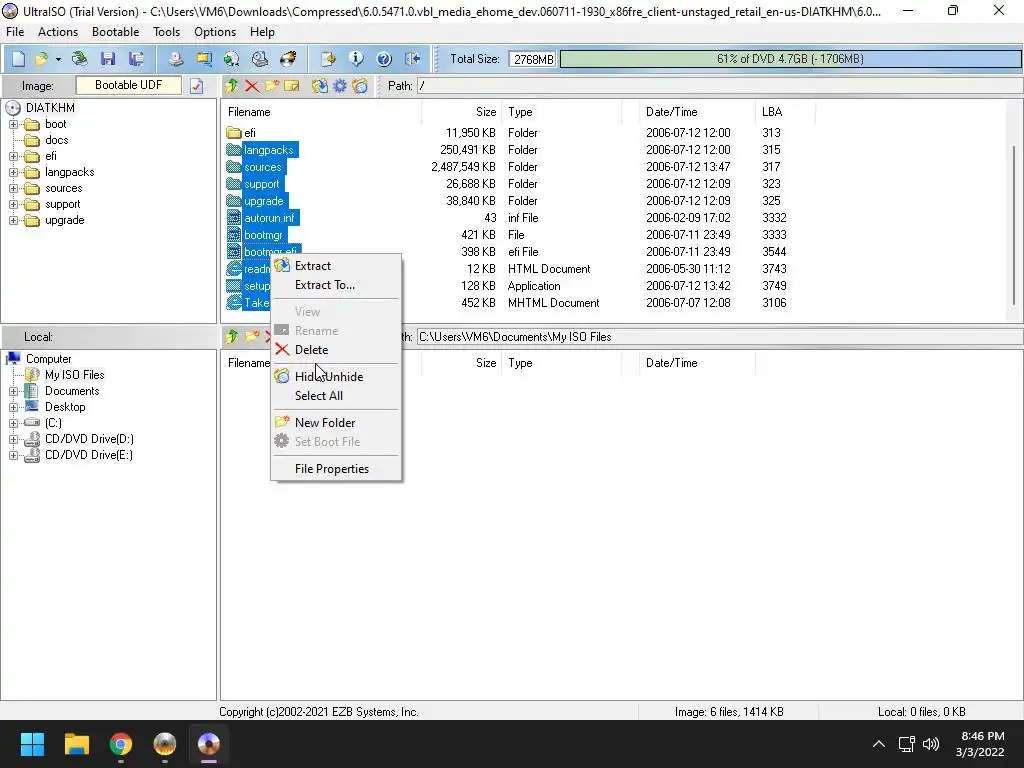This screenshot has width=1024, height=768.
Task: Choose File Properties in context menu
Action: (x=336, y=469)
